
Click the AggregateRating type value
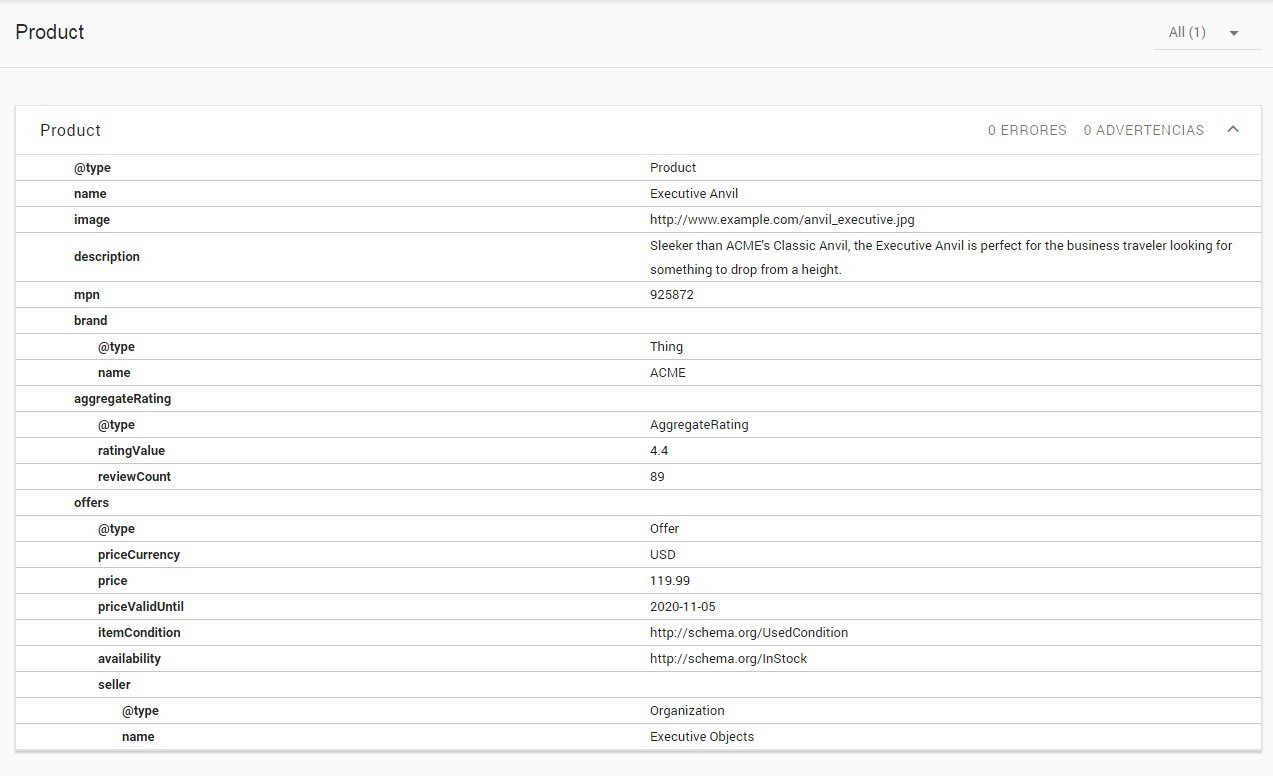(699, 425)
